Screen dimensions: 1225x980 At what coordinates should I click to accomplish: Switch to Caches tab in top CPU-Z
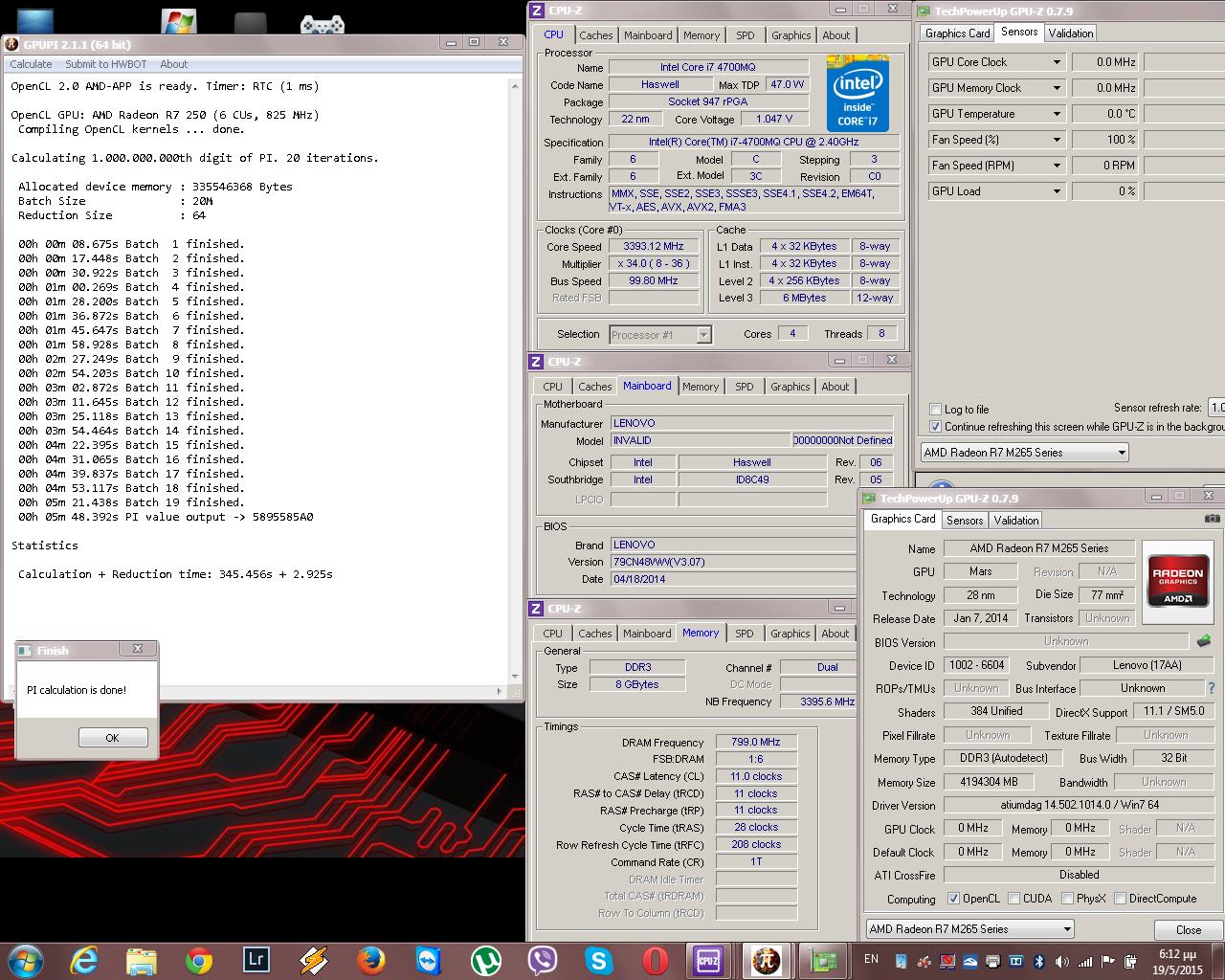pos(595,35)
